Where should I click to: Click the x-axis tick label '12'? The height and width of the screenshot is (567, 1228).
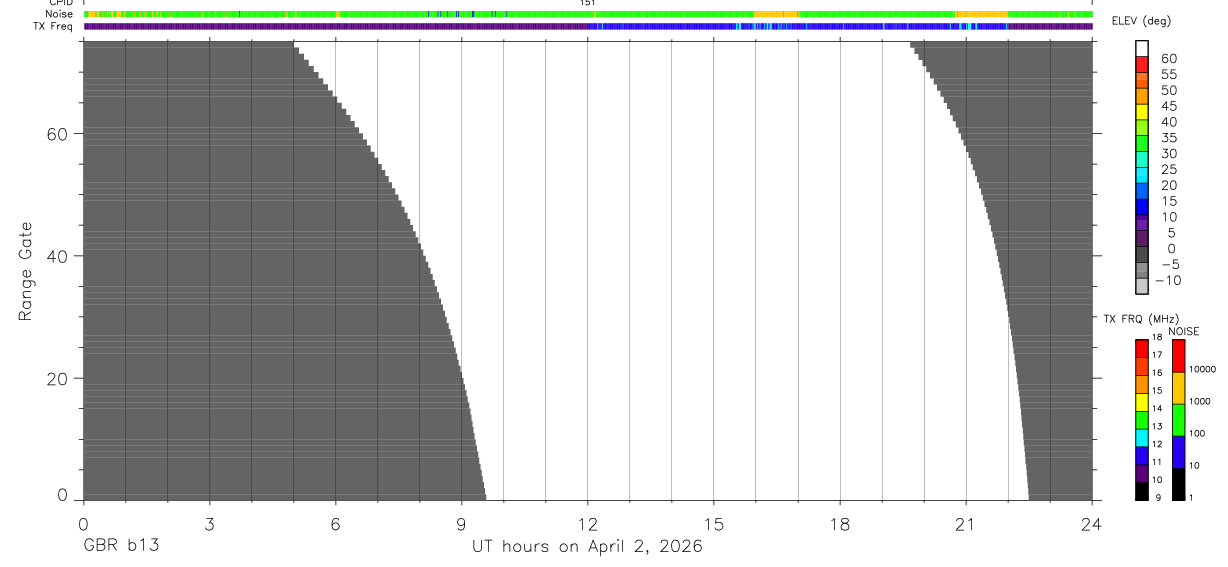coord(587,524)
